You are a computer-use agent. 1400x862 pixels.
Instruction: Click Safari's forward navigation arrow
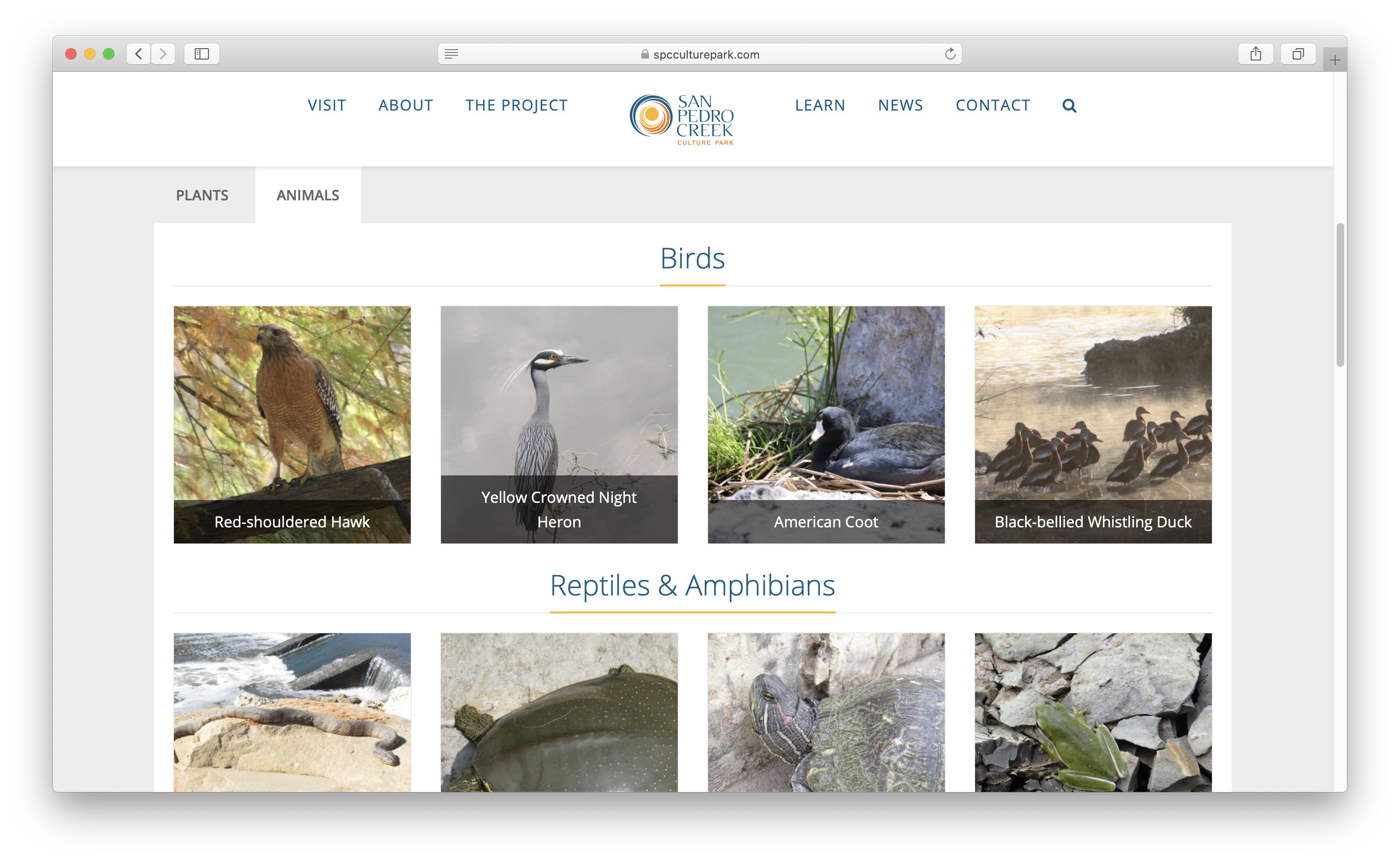(x=163, y=54)
